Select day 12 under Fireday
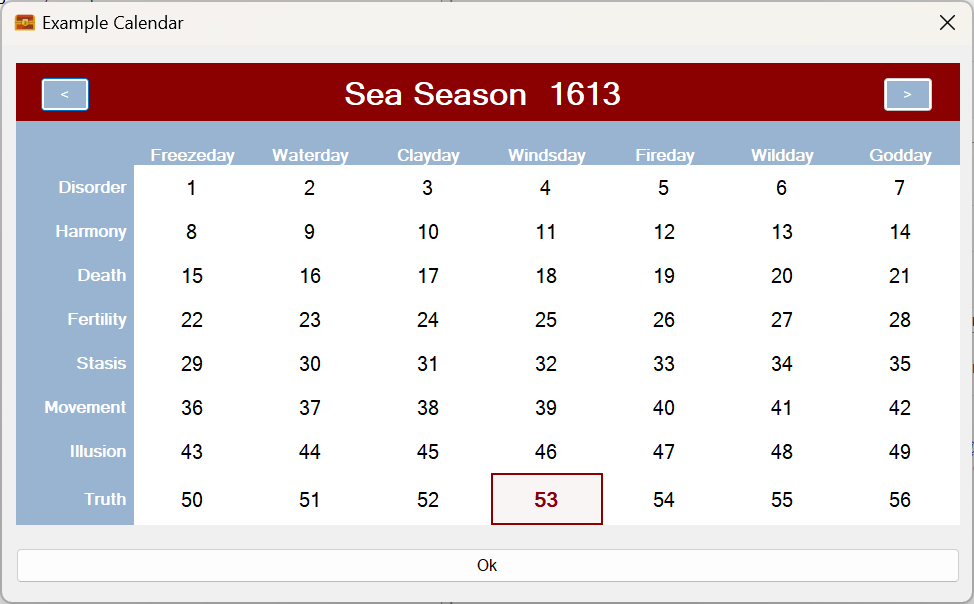 (664, 231)
